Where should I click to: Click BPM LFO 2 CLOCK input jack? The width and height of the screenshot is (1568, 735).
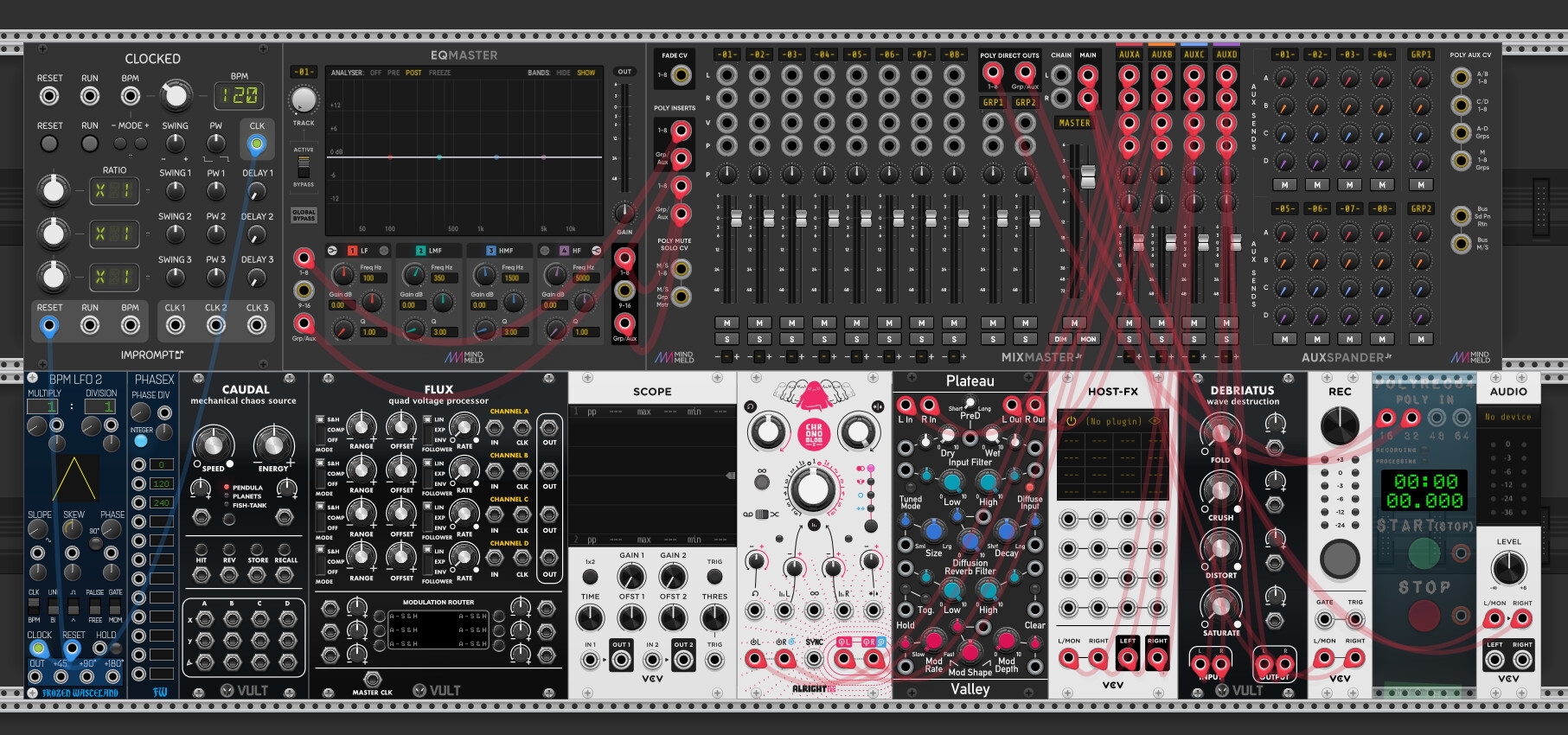coord(37,648)
